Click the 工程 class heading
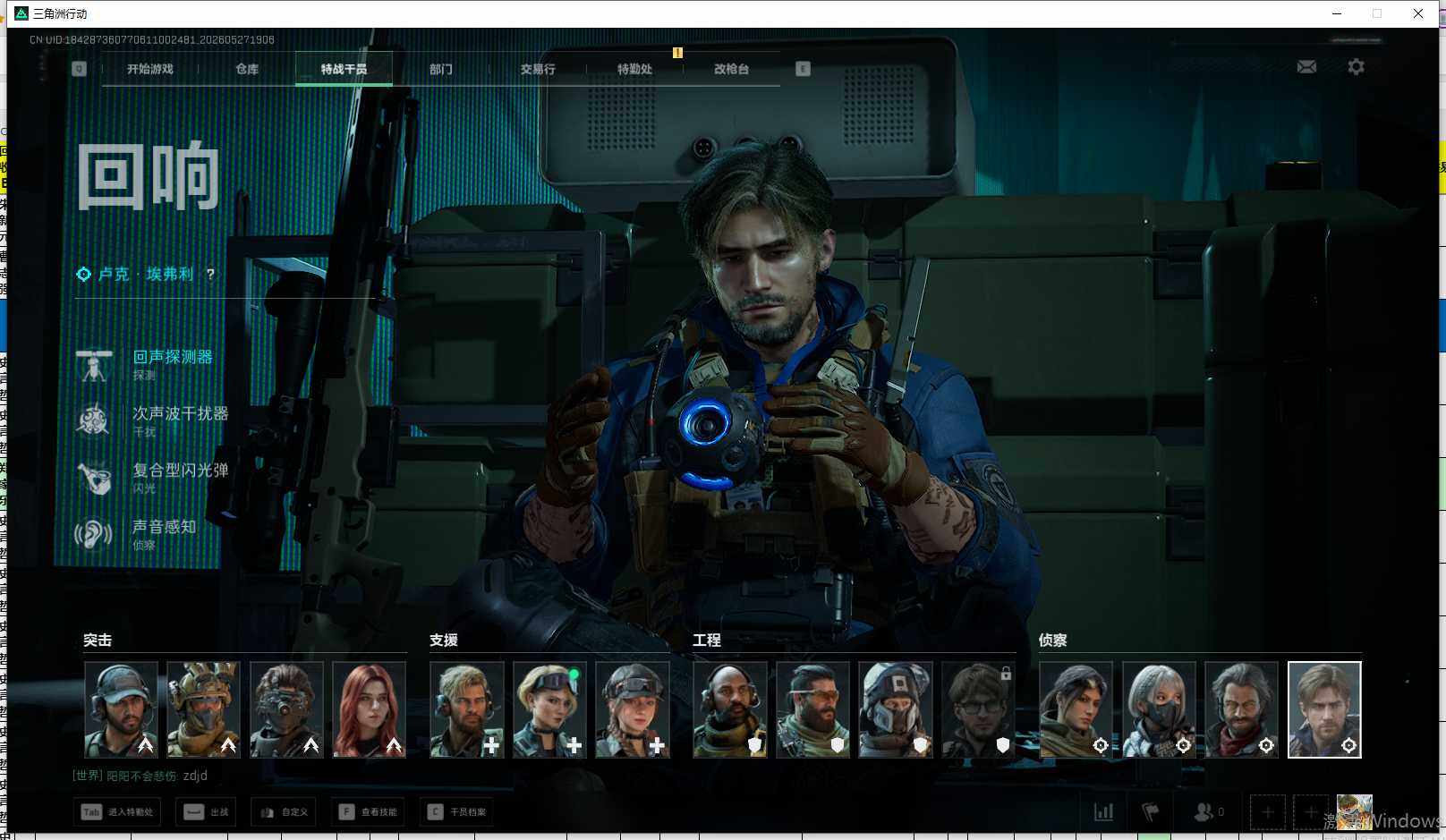1446x840 pixels. tap(707, 641)
